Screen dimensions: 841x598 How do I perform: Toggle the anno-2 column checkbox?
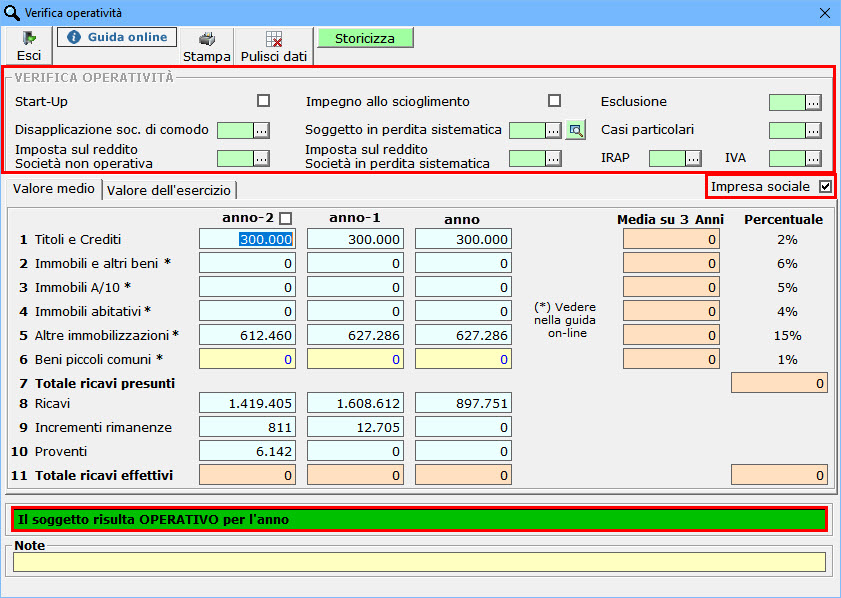(x=286, y=219)
